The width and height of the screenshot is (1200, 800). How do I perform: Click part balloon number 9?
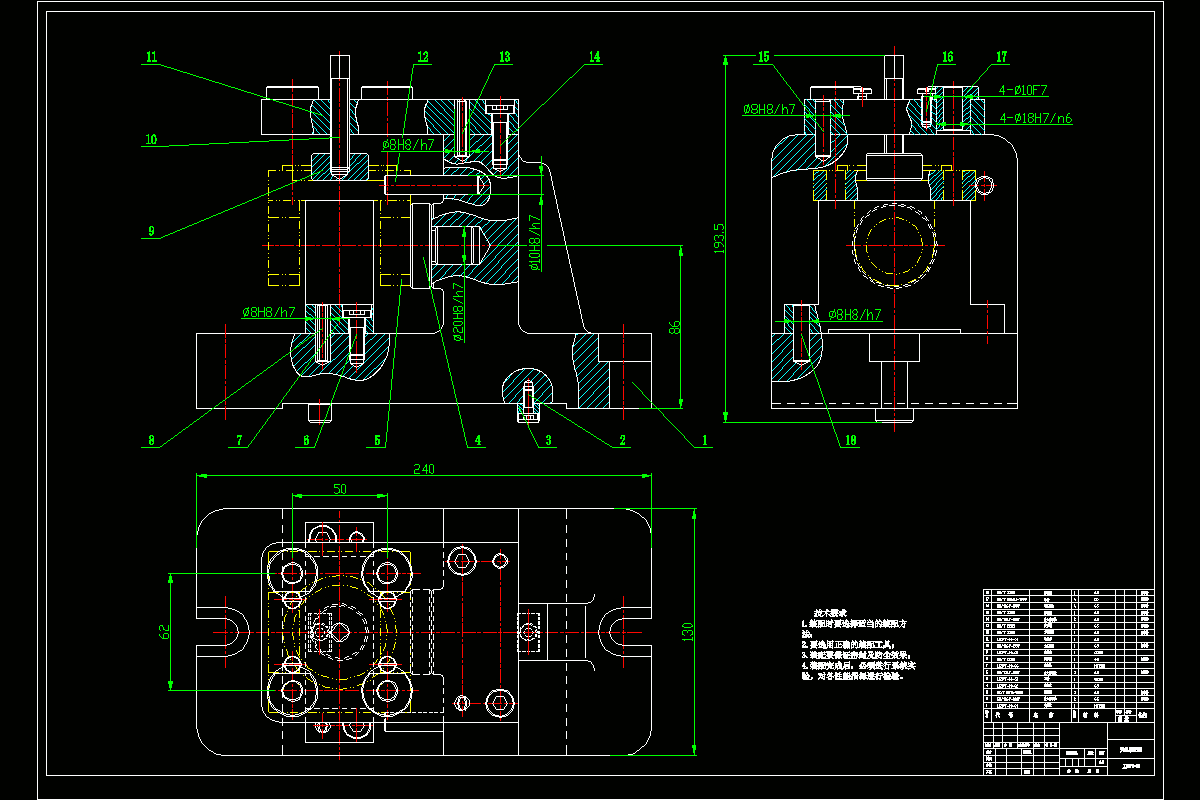tap(151, 231)
